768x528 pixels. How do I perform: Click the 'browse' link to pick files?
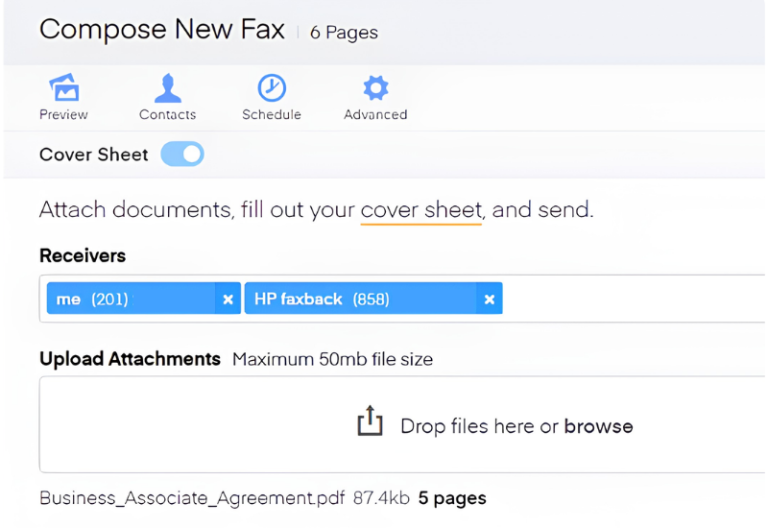pos(599,426)
